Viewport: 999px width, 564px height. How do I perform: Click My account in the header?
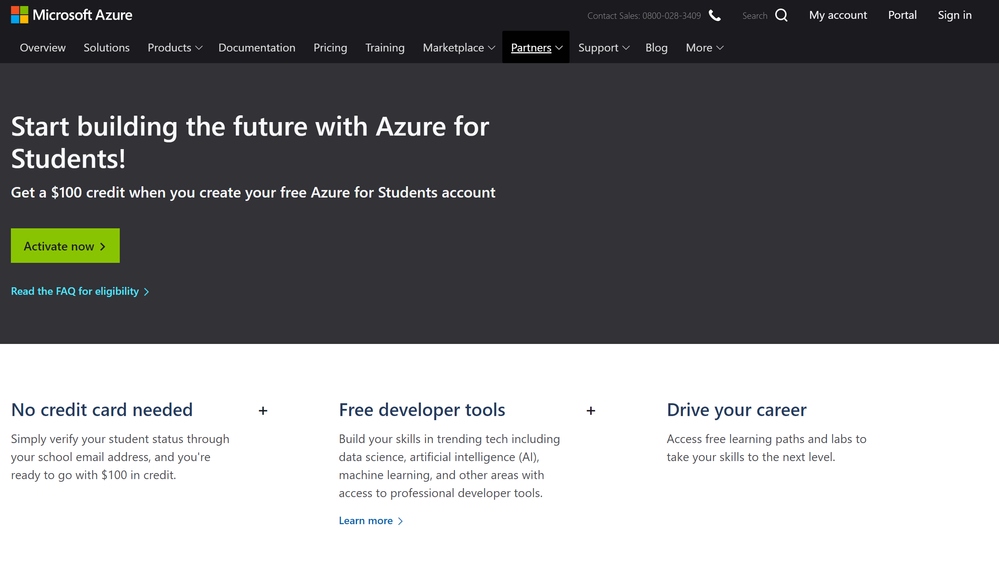point(838,15)
